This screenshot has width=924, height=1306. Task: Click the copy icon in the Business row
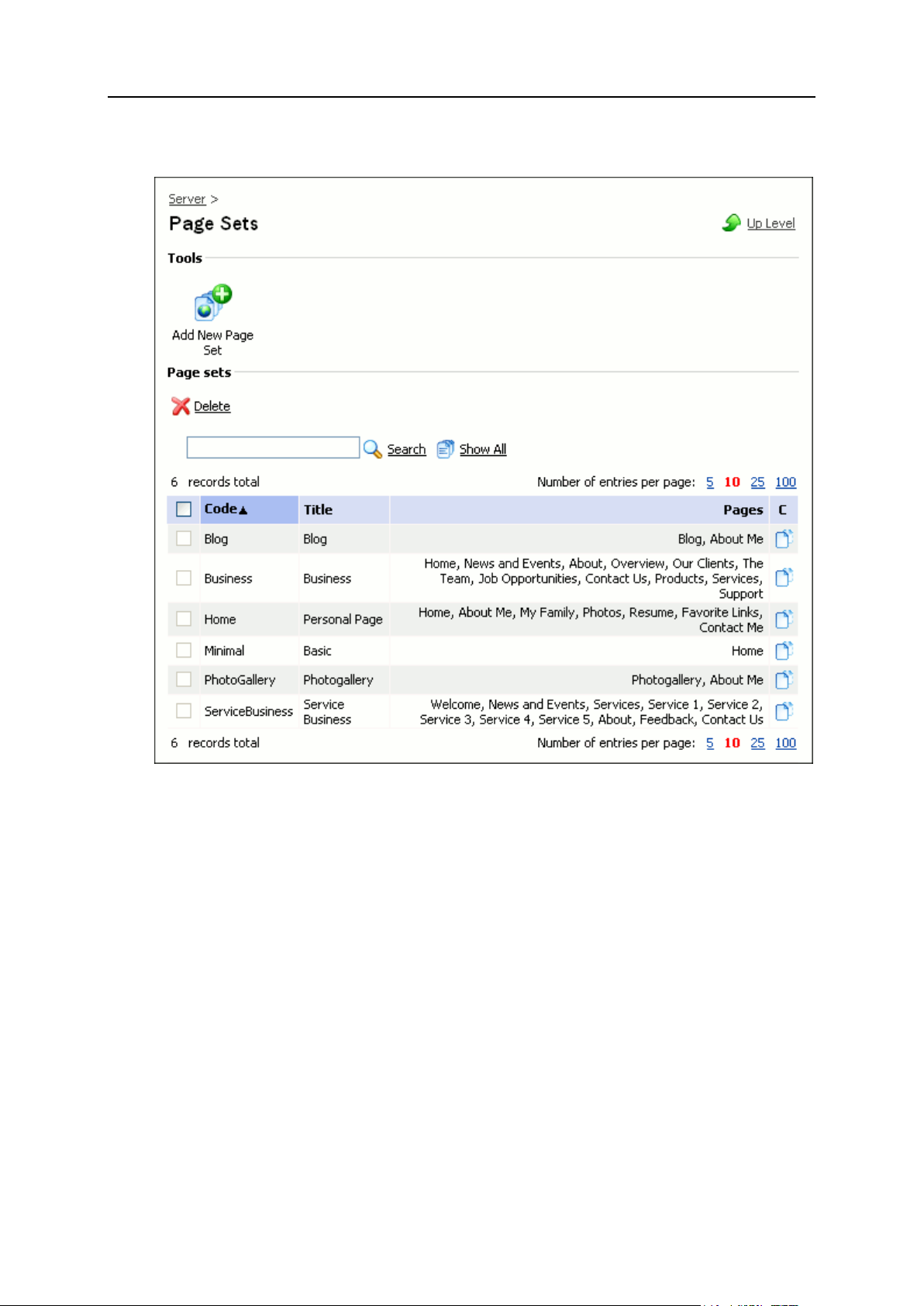[784, 577]
